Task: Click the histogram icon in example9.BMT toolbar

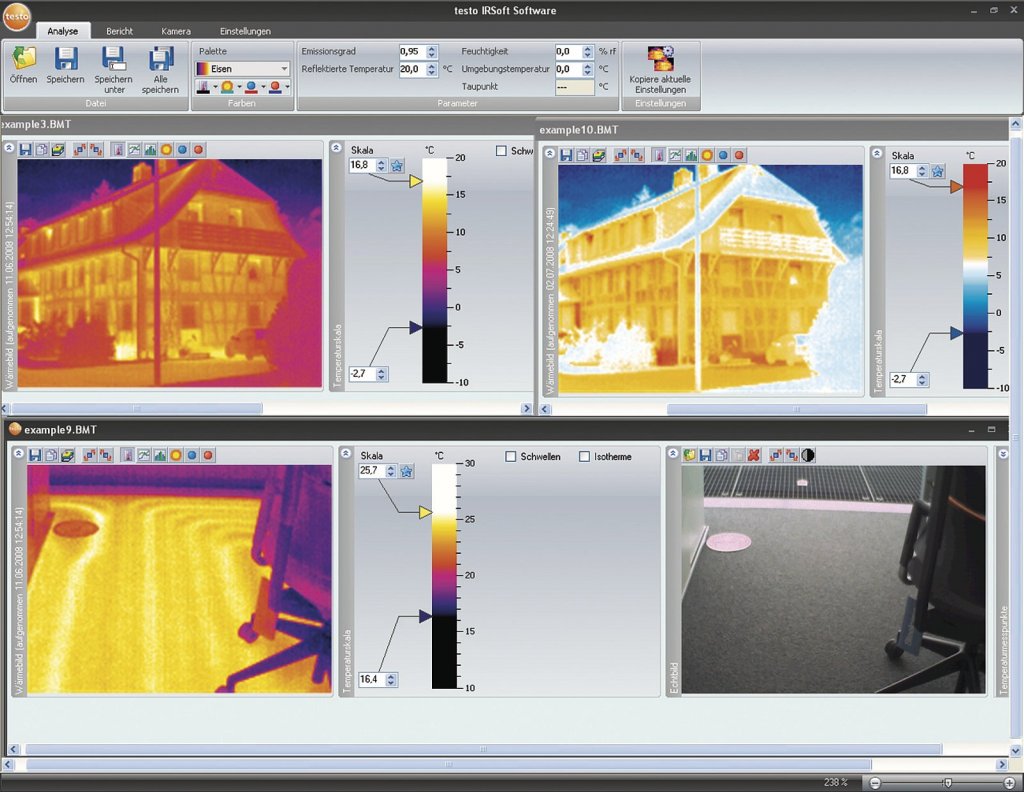Action: [160, 455]
